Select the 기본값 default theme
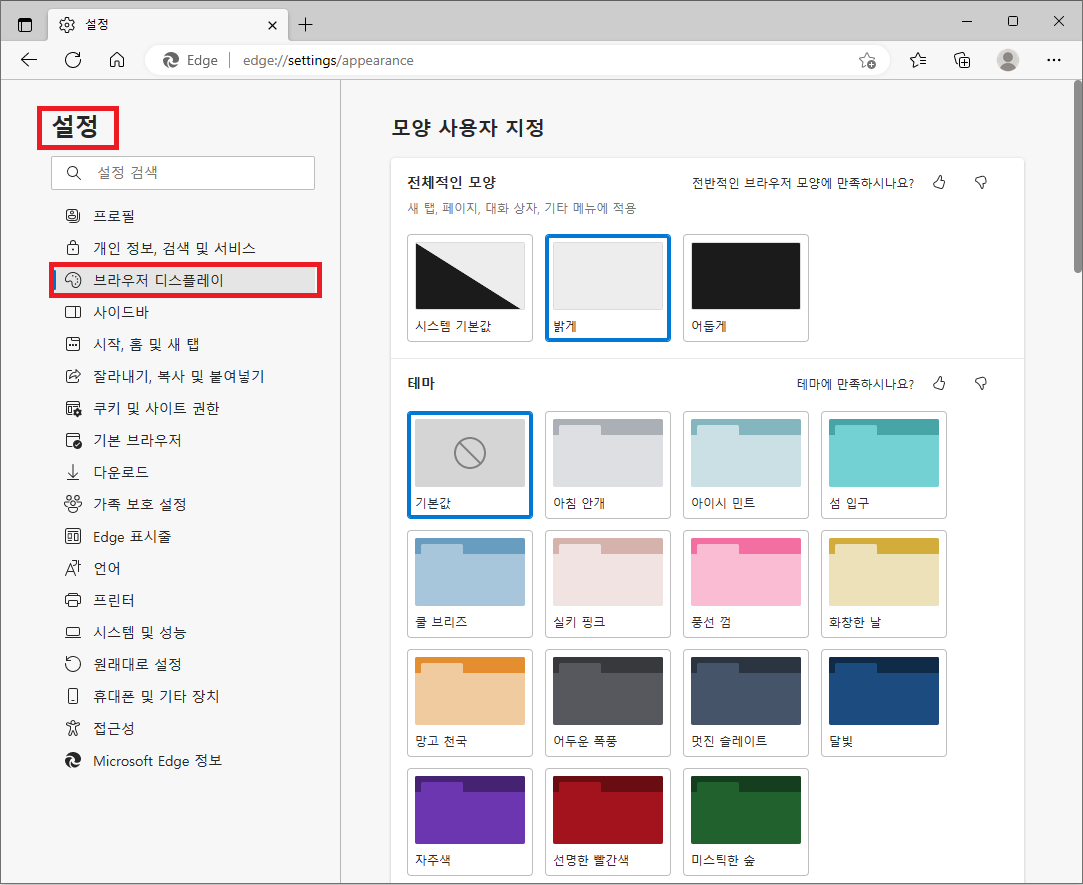 pos(470,465)
